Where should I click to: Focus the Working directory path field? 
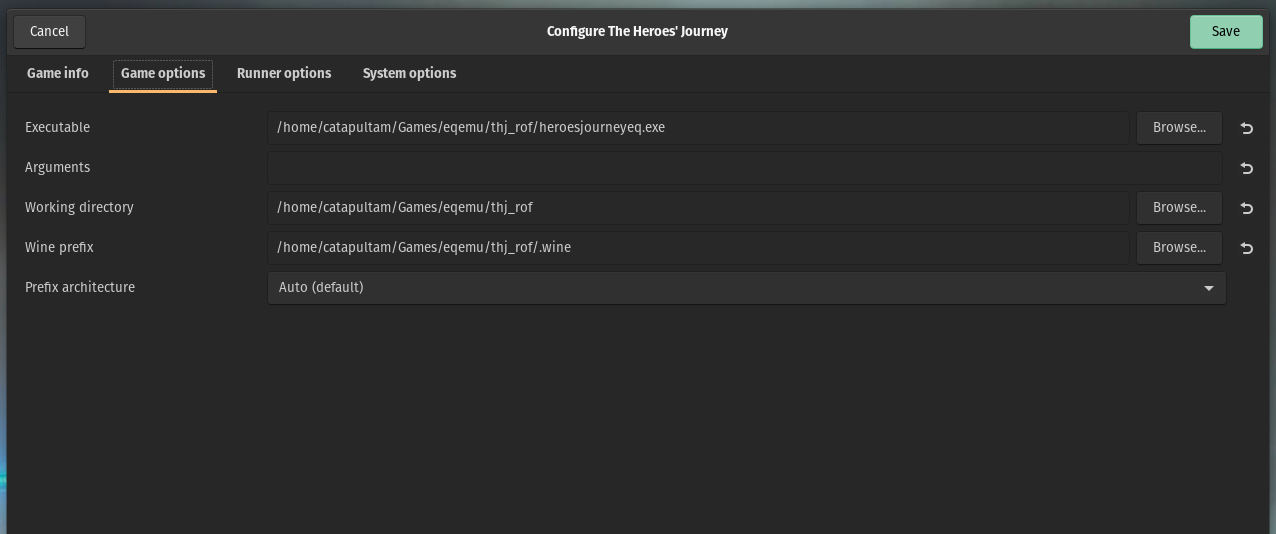coord(698,208)
